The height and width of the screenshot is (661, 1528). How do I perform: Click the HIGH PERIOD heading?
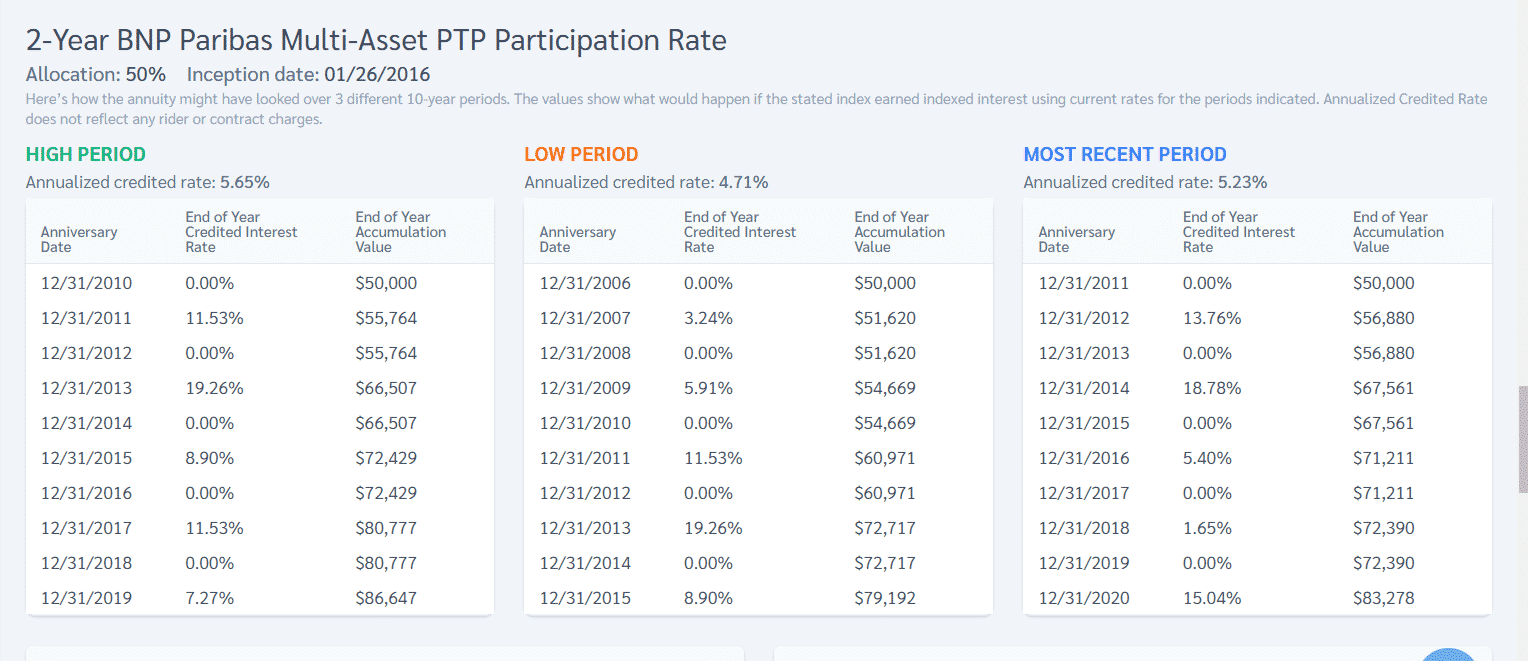point(86,154)
